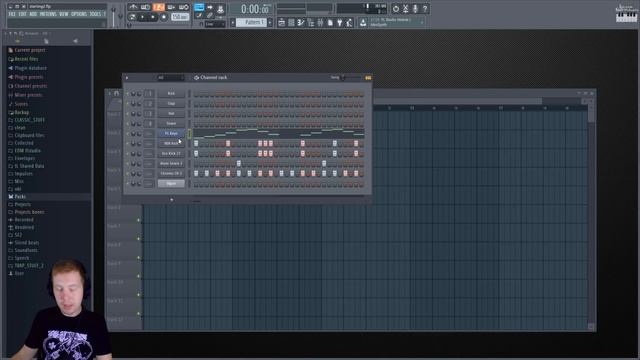
Task: Mute the Clap channel LED
Action: pos(127,104)
